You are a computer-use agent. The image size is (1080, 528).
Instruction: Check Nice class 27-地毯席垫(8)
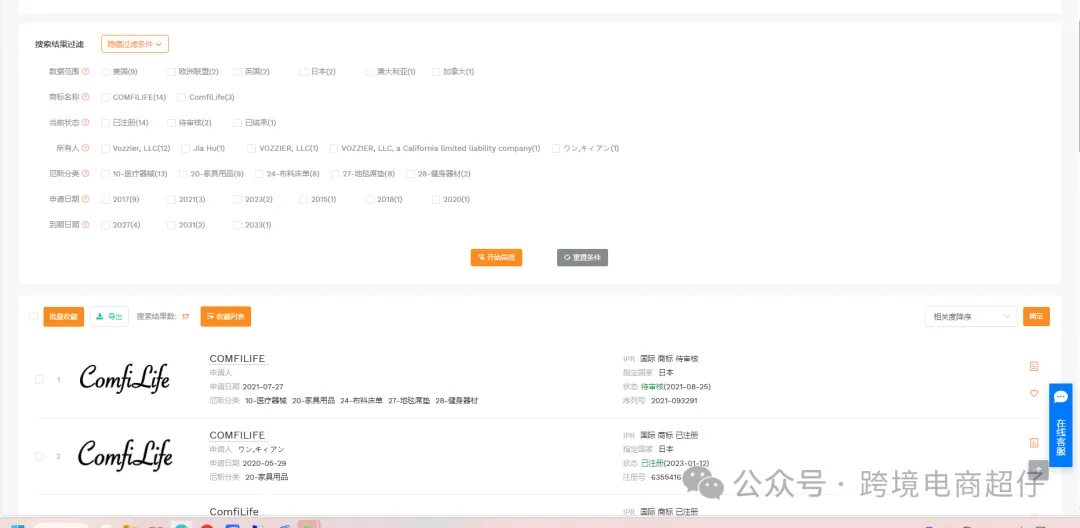click(x=335, y=173)
